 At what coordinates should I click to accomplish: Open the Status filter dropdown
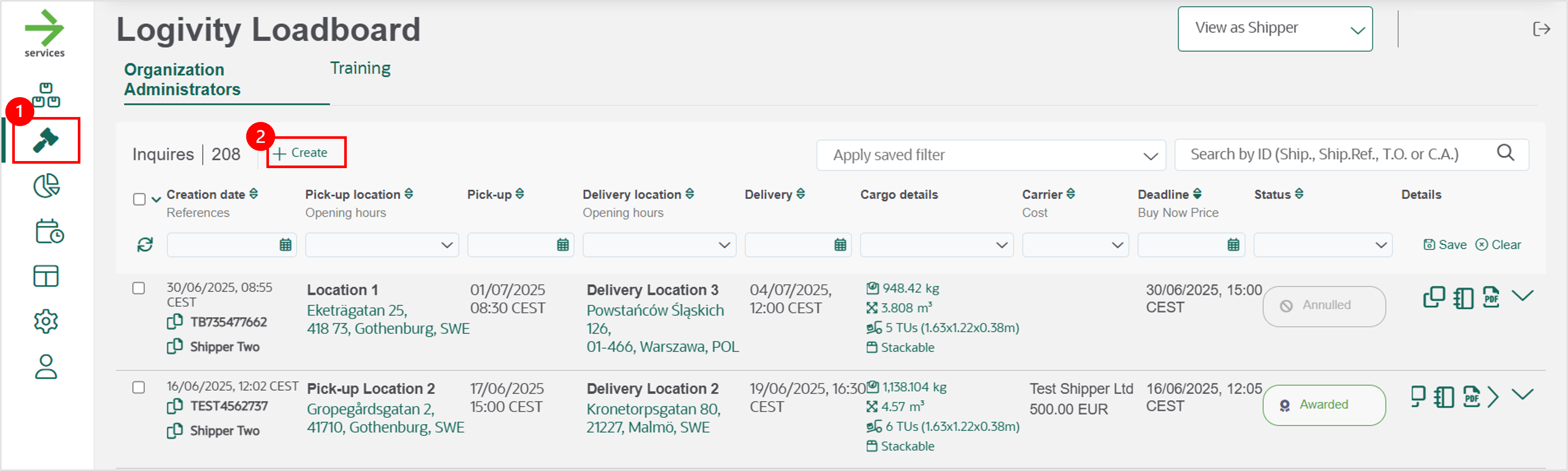[x=1323, y=245]
